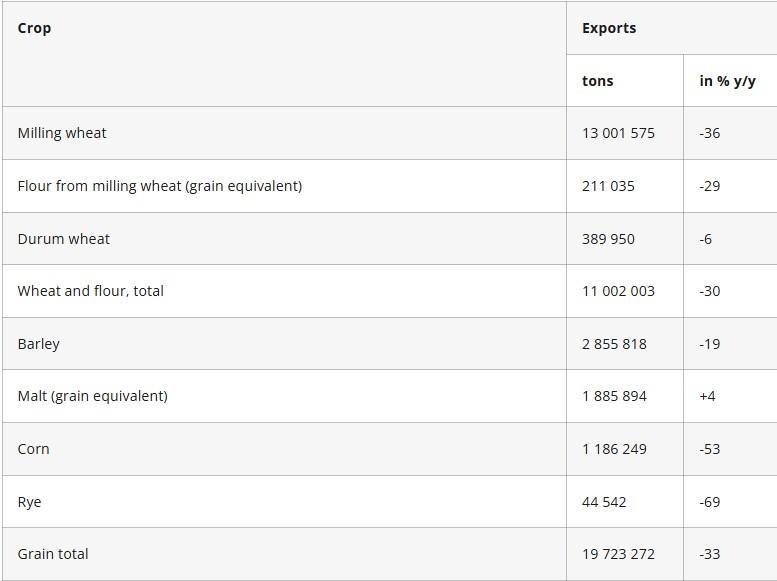The width and height of the screenshot is (777, 581).
Task: Click Wheat and flour, total label
Action: pyautogui.click(x=91, y=291)
